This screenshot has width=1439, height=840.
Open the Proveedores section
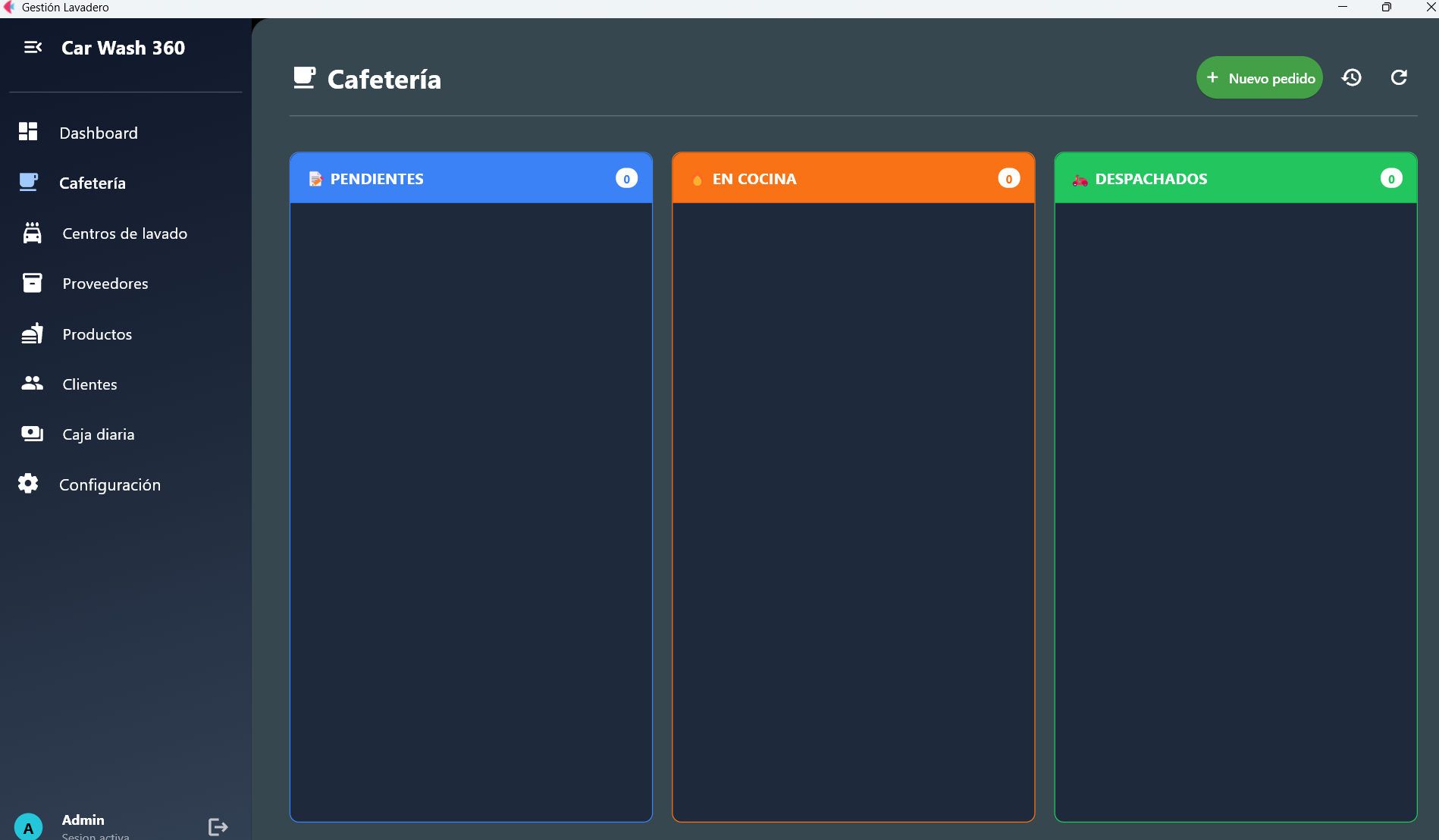coord(105,284)
